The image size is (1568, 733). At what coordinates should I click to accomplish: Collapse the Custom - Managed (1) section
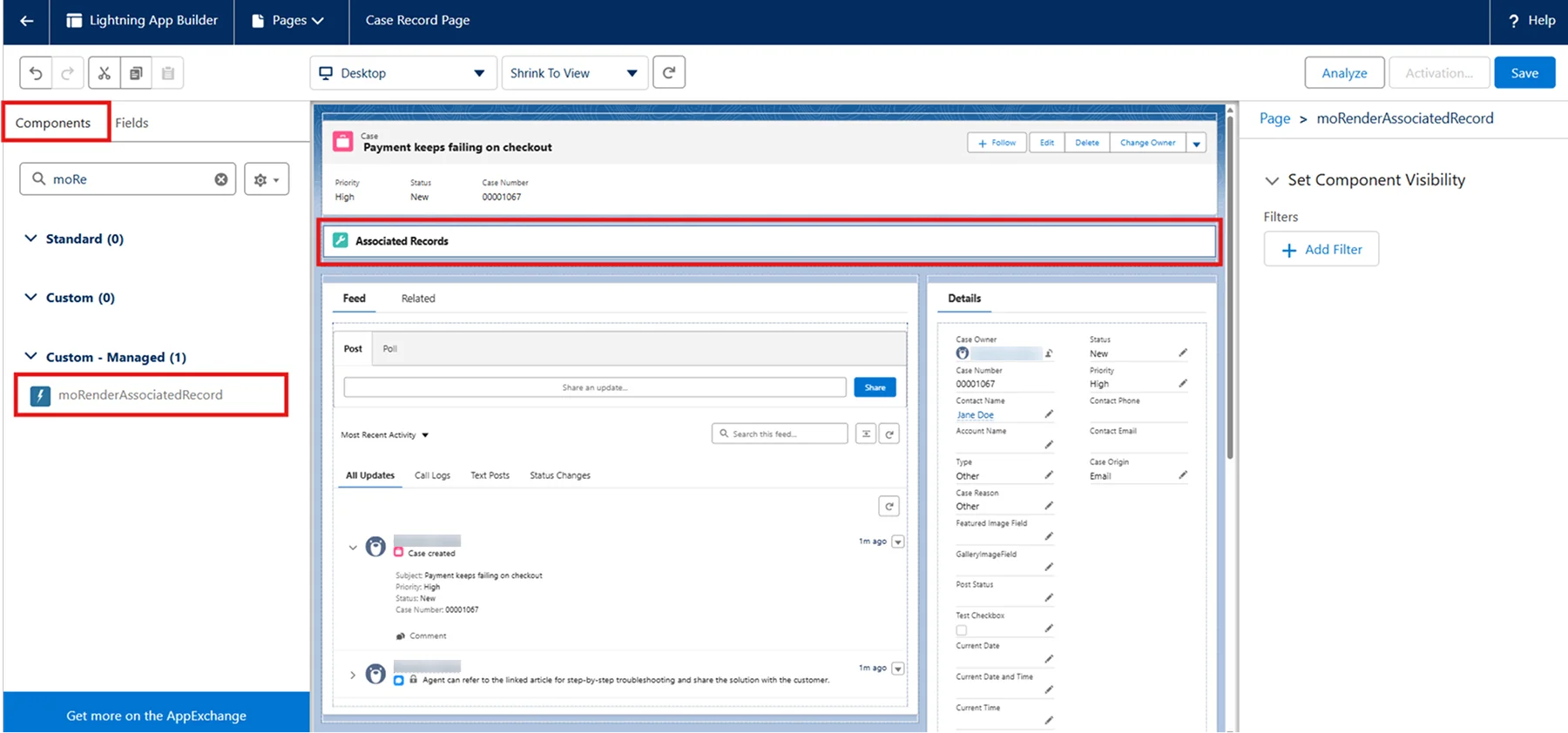tap(30, 357)
